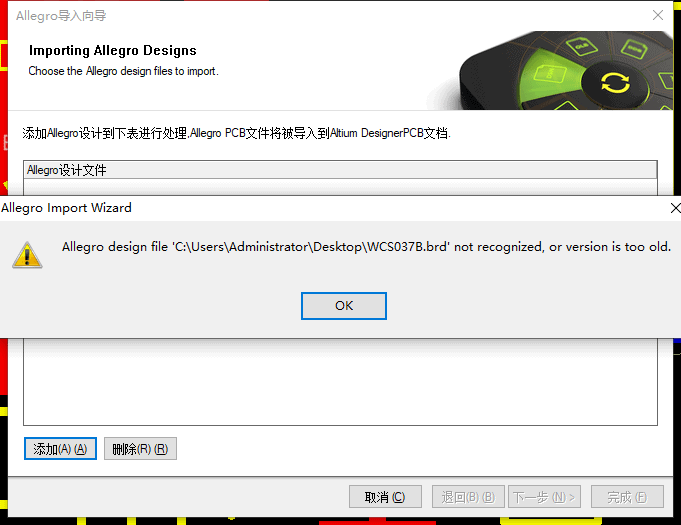The width and height of the screenshot is (681, 525).
Task: Click the Allegro Import Wizard dialog title
Action: pos(66,208)
